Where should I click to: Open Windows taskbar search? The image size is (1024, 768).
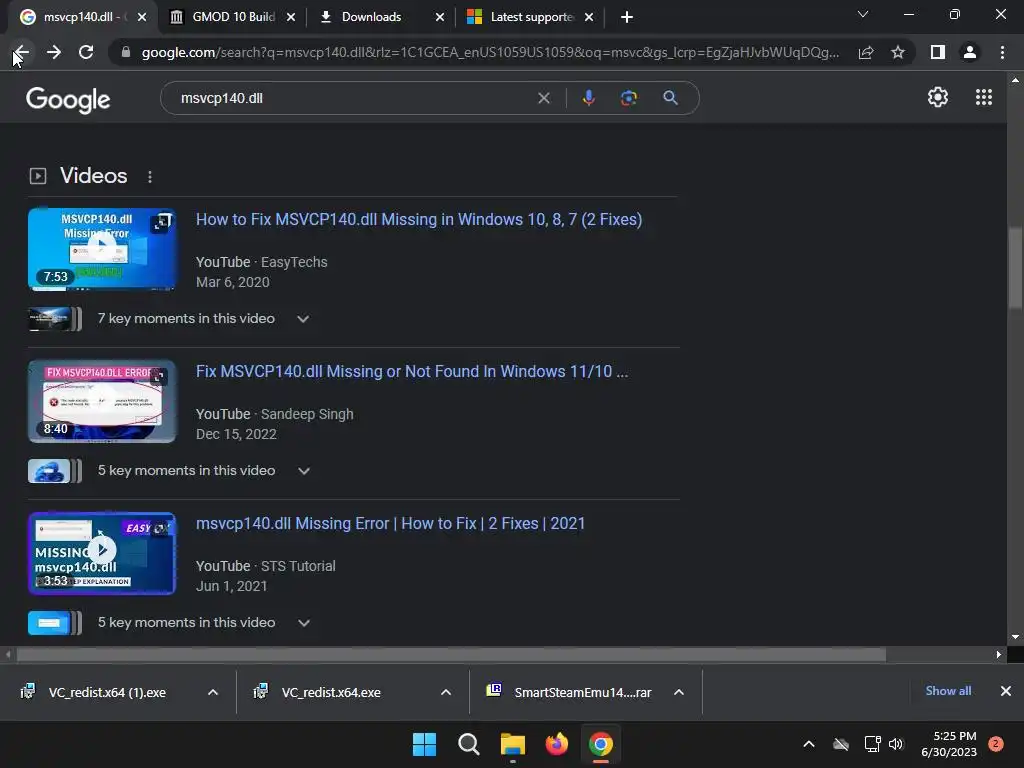click(469, 744)
